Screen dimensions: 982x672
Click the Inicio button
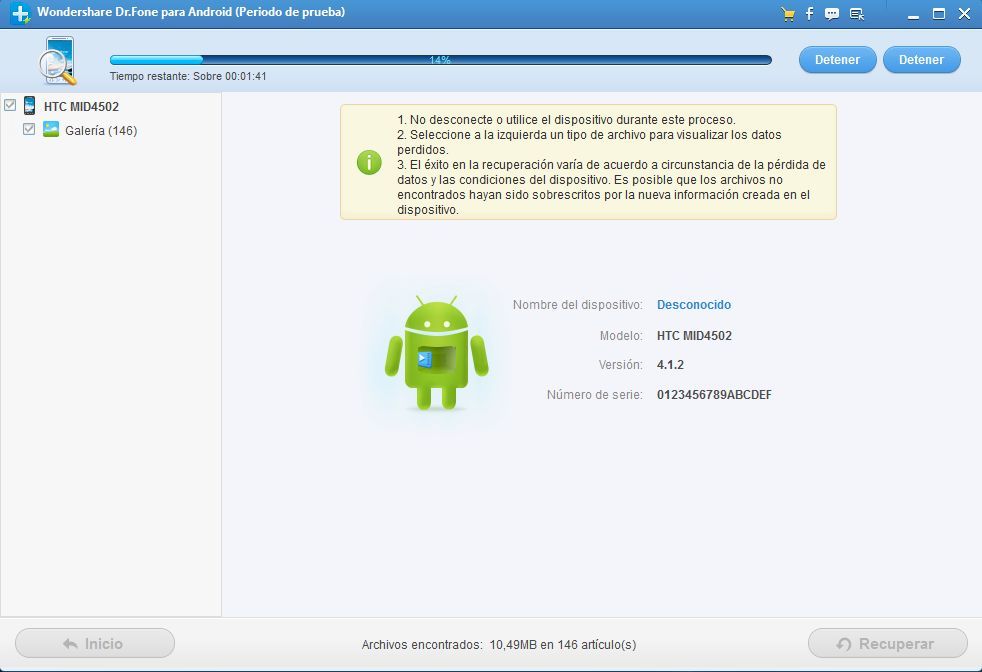tap(95, 643)
